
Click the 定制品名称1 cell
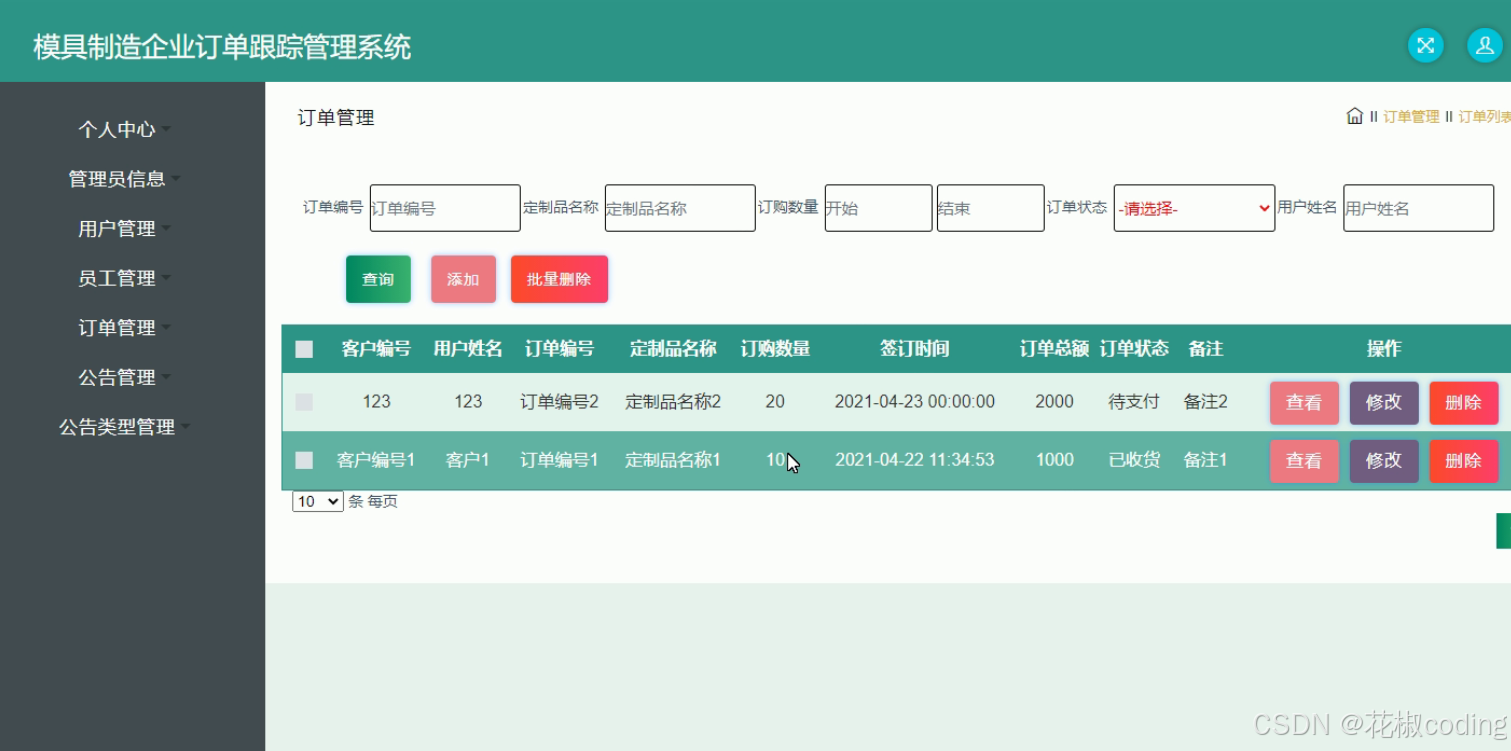673,460
